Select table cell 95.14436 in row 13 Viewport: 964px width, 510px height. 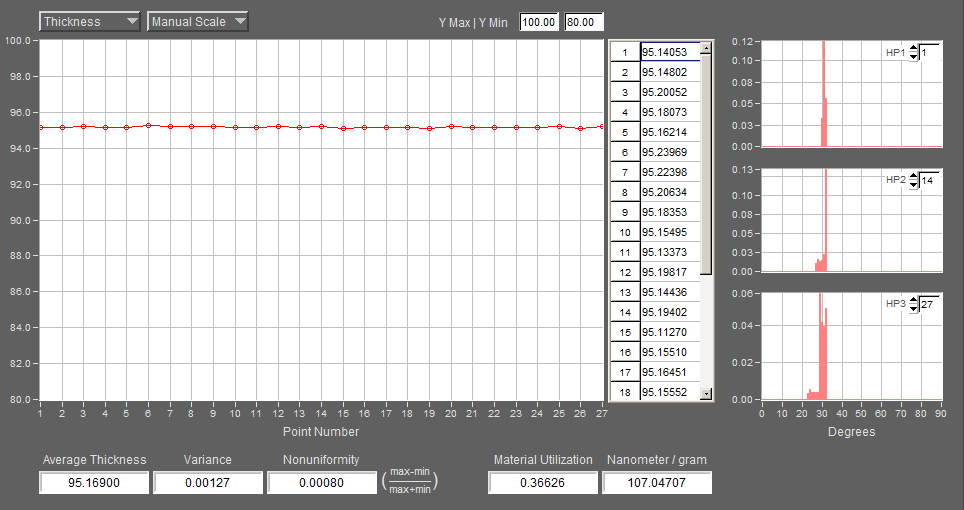pos(670,292)
